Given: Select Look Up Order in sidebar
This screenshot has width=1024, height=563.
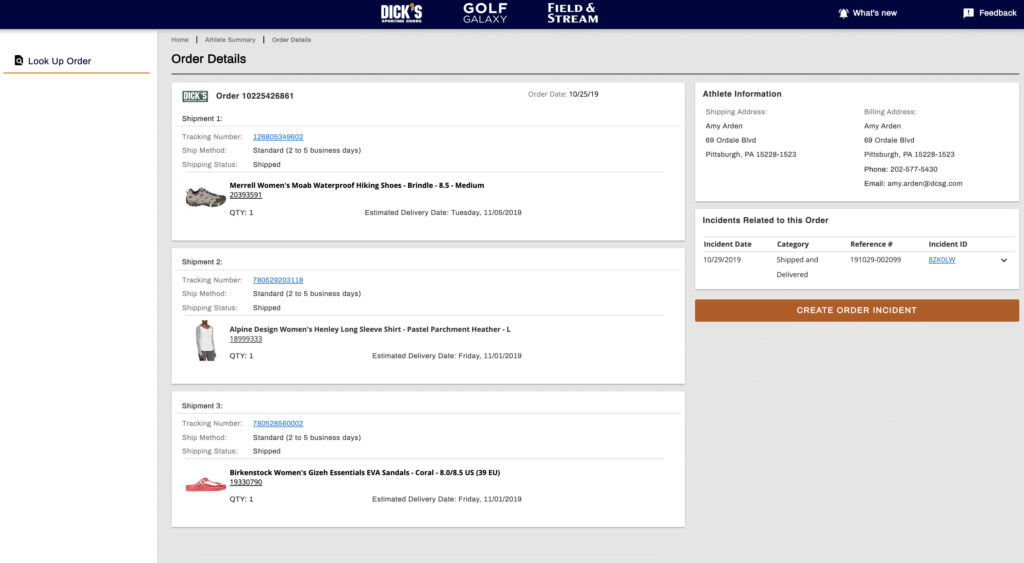Looking at the screenshot, I should [59, 61].
